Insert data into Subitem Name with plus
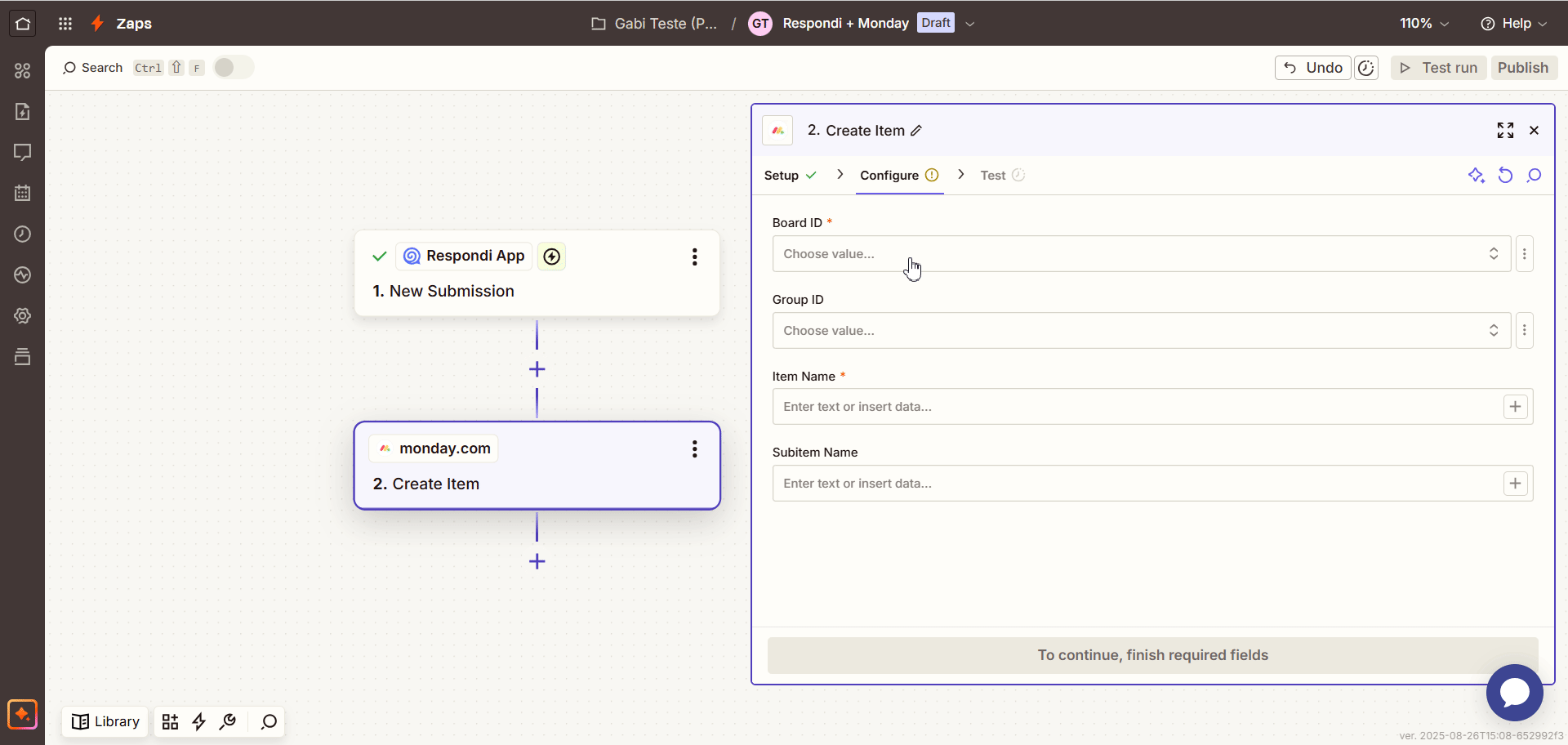 [1516, 484]
